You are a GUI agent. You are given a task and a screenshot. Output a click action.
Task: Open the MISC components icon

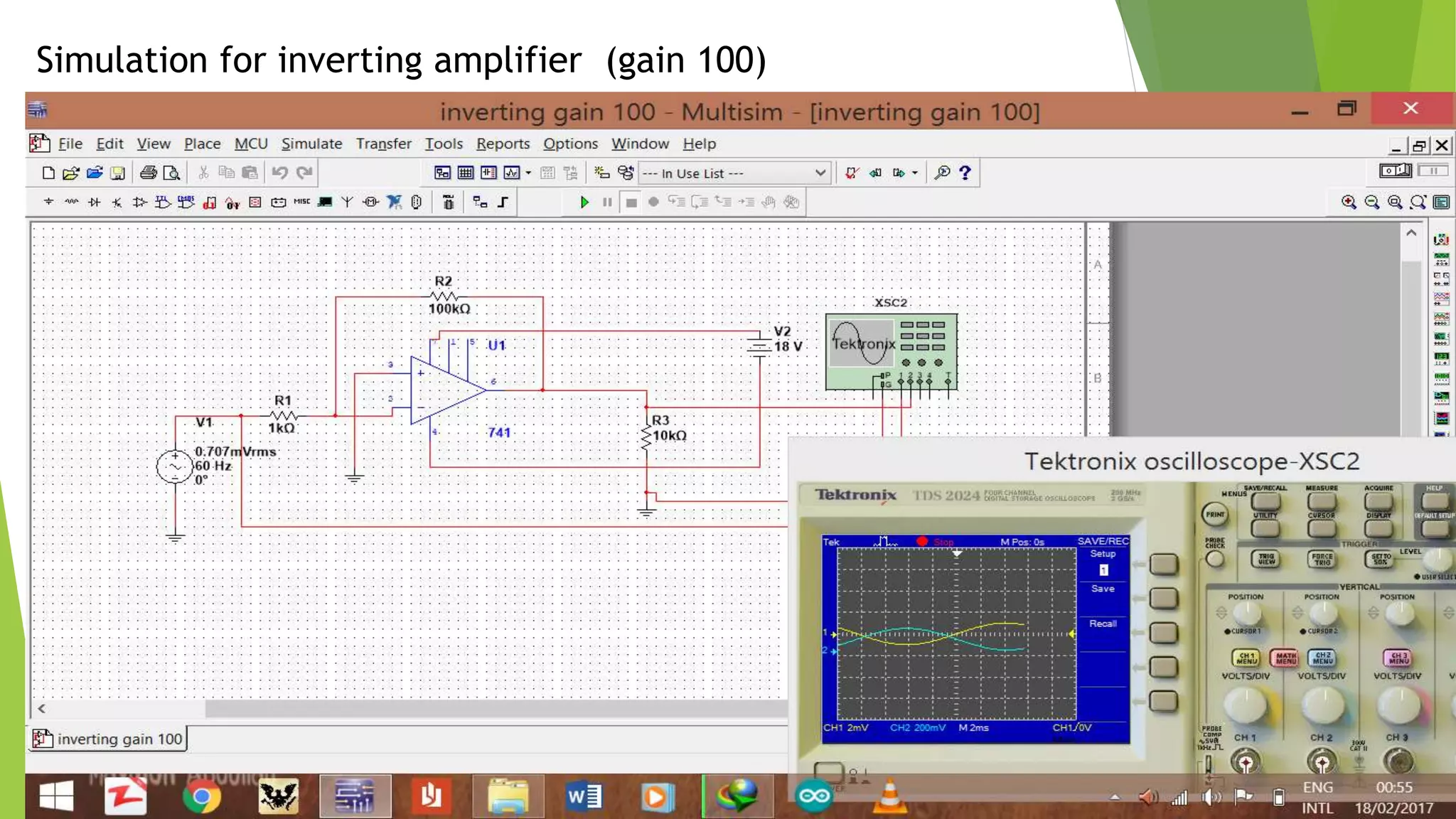[301, 202]
